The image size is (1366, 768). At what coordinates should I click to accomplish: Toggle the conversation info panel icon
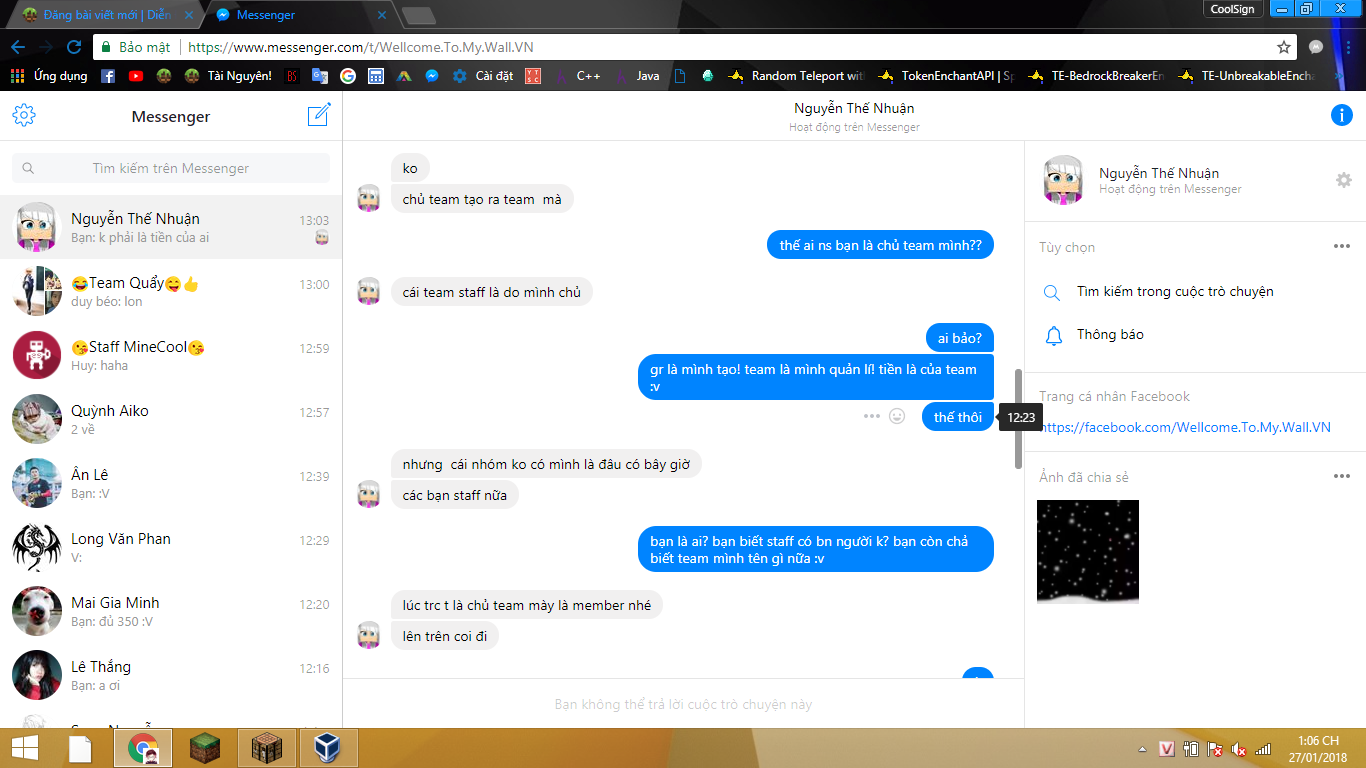point(1342,116)
